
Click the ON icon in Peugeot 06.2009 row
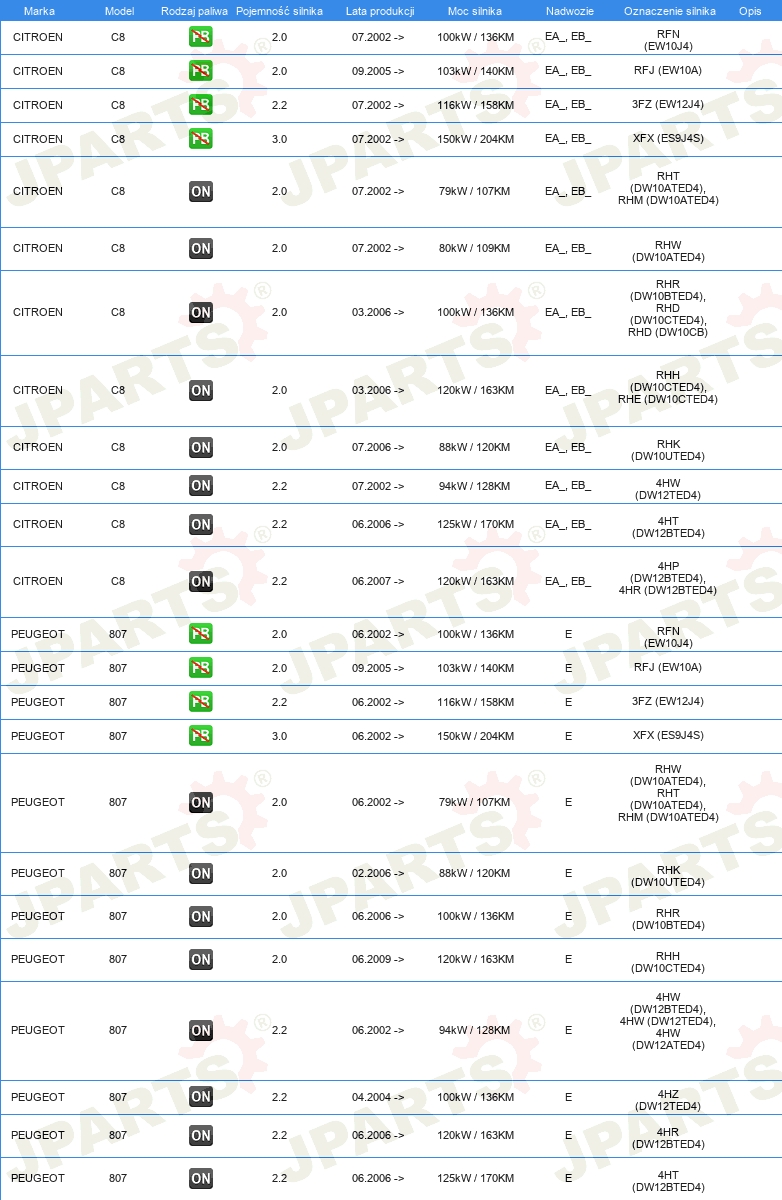click(x=201, y=959)
